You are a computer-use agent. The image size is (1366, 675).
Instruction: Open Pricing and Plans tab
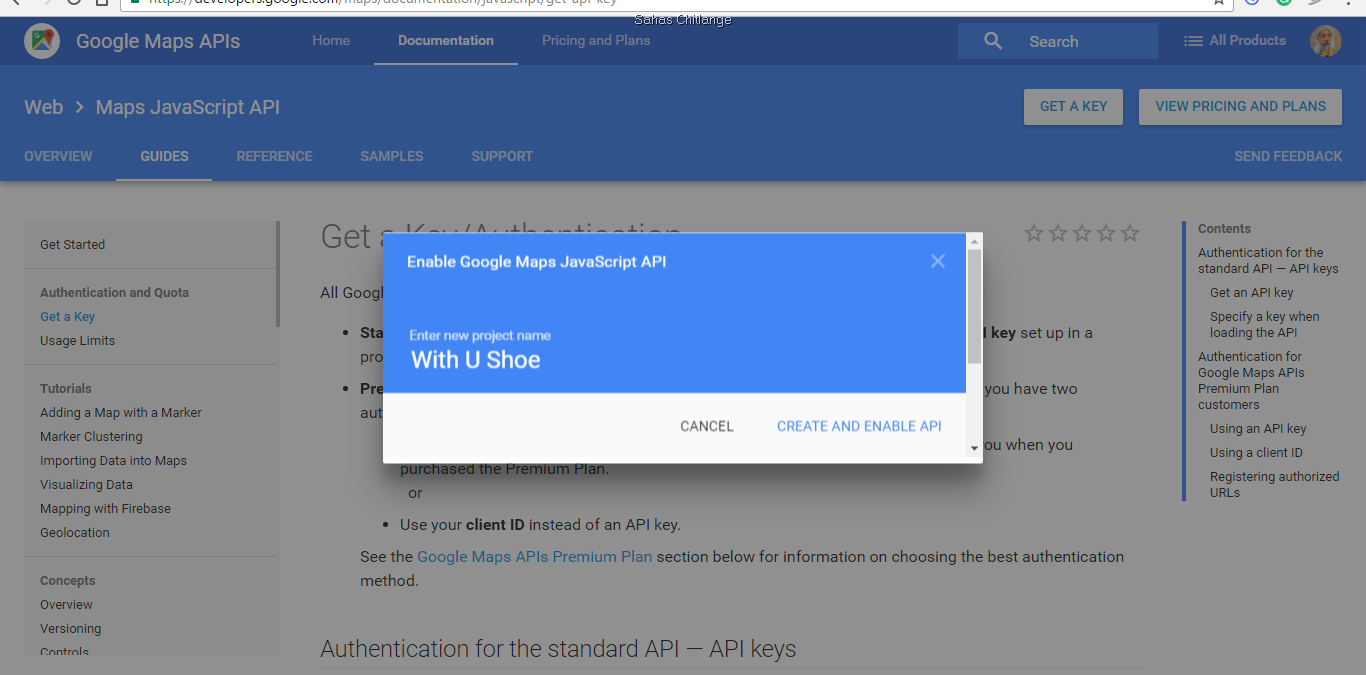click(x=596, y=41)
